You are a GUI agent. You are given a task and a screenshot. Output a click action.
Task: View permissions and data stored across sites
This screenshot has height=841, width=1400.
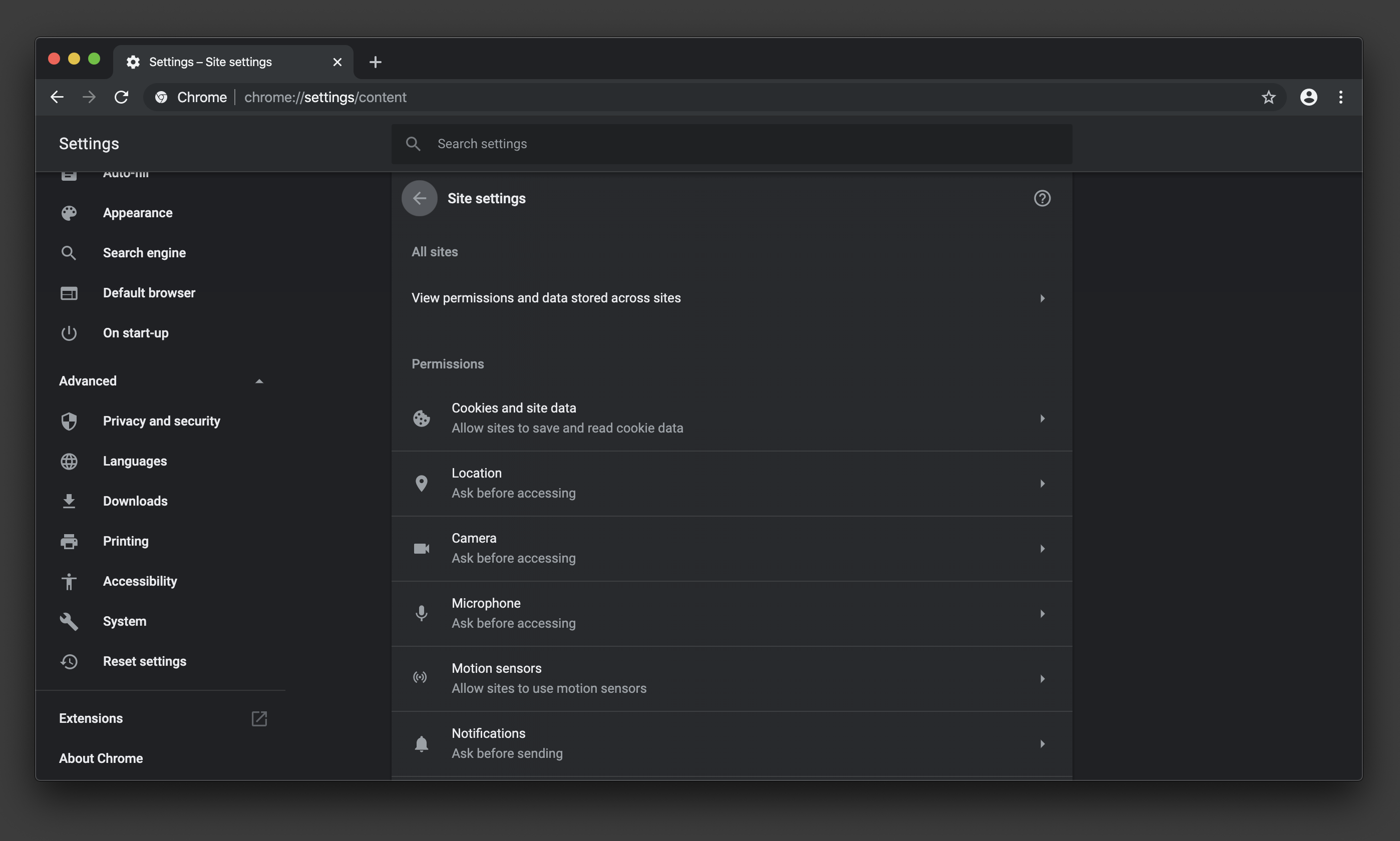pyautogui.click(x=731, y=298)
